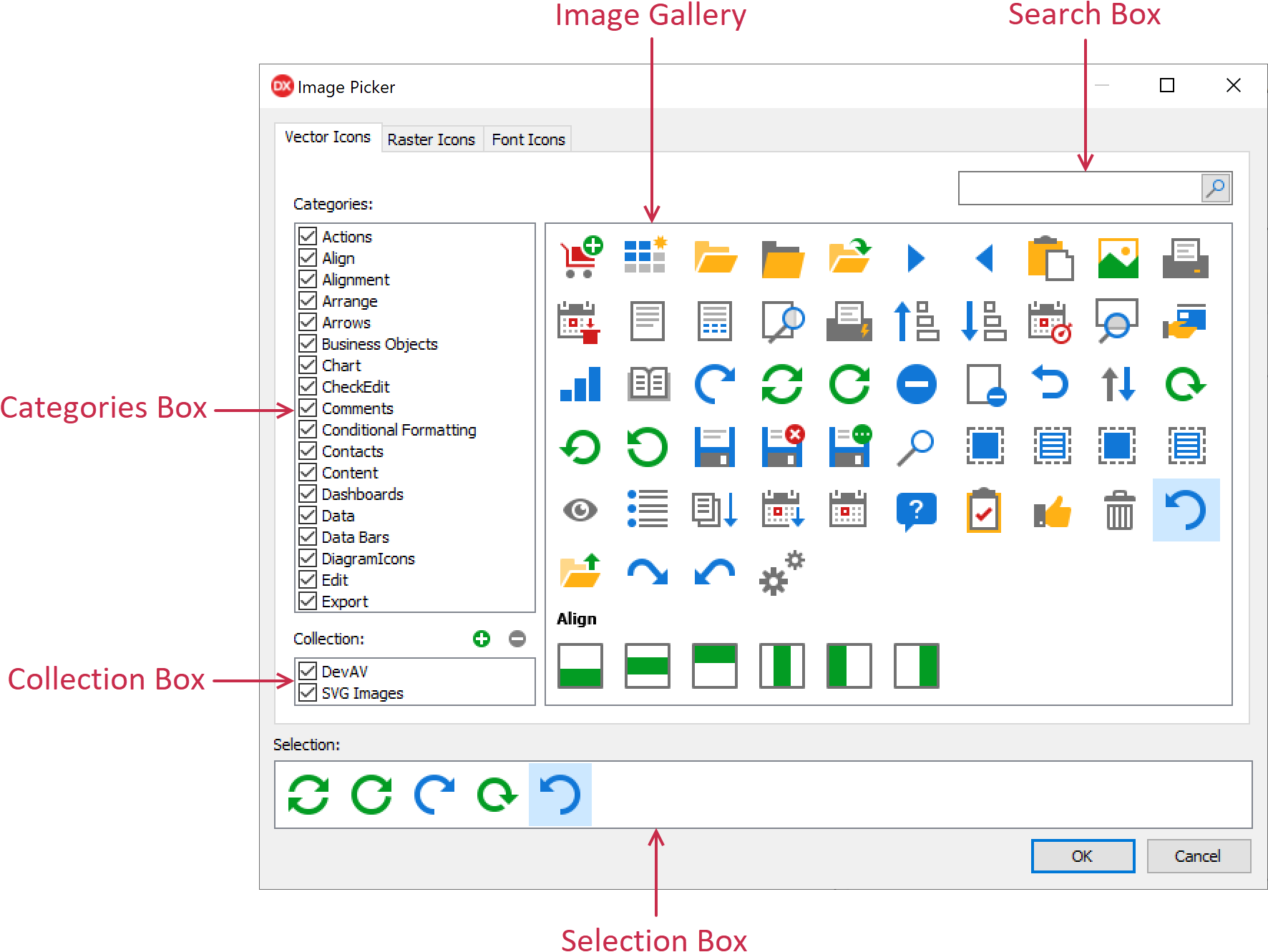Viewport: 1268px width, 952px height.
Task: Toggle the Conditional Formatting checkbox
Action: point(308,429)
